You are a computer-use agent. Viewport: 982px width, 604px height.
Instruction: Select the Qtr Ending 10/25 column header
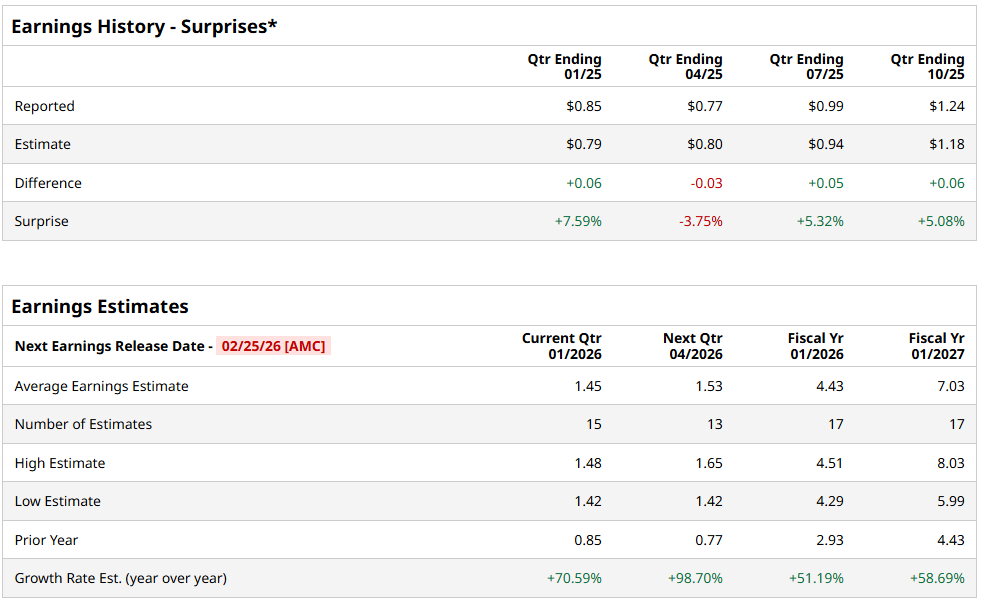[x=928, y=67]
